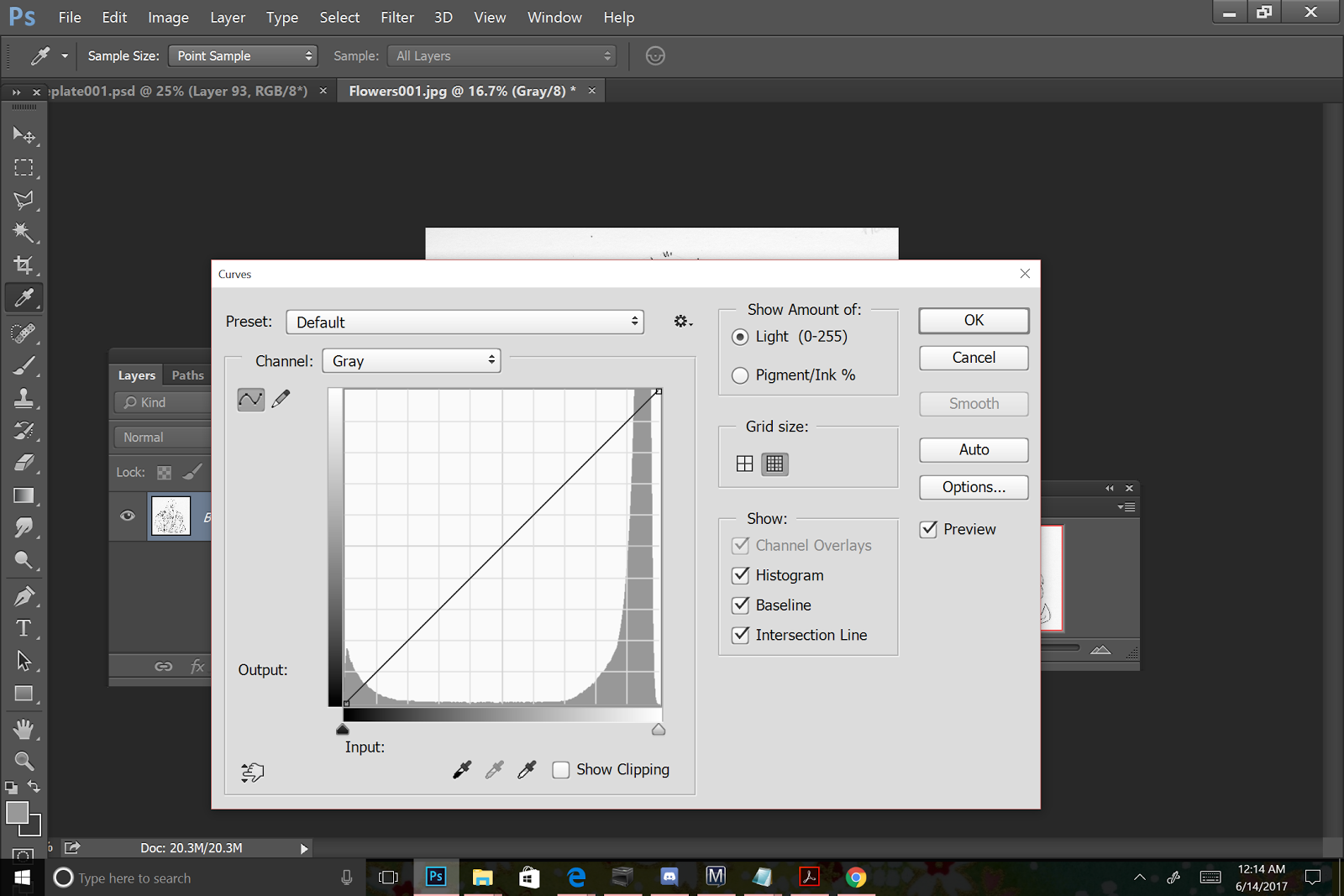This screenshot has height=896, width=1344.
Task: Open the Sample Size dropdown
Action: (x=243, y=56)
